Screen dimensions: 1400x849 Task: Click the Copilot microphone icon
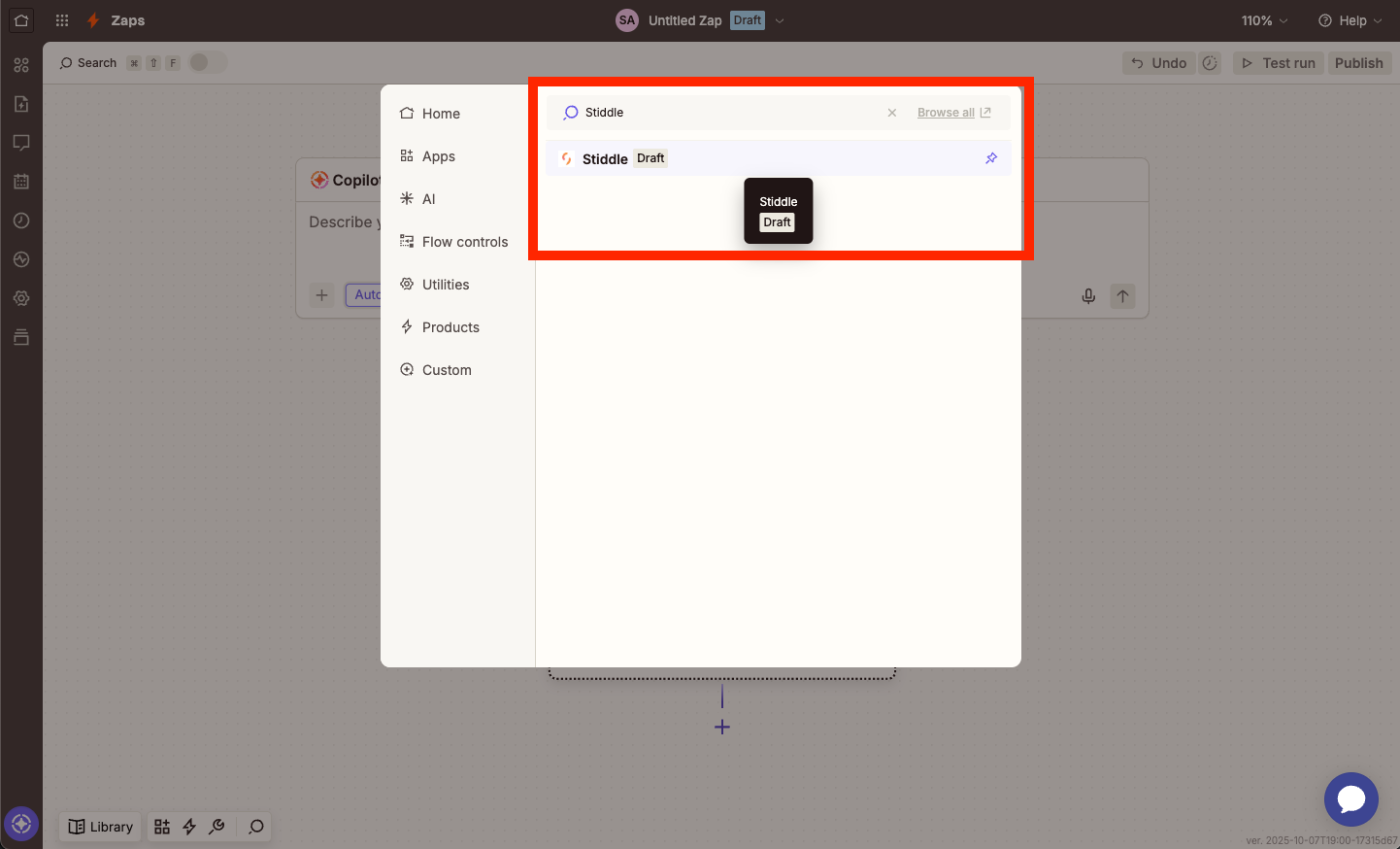click(1088, 296)
